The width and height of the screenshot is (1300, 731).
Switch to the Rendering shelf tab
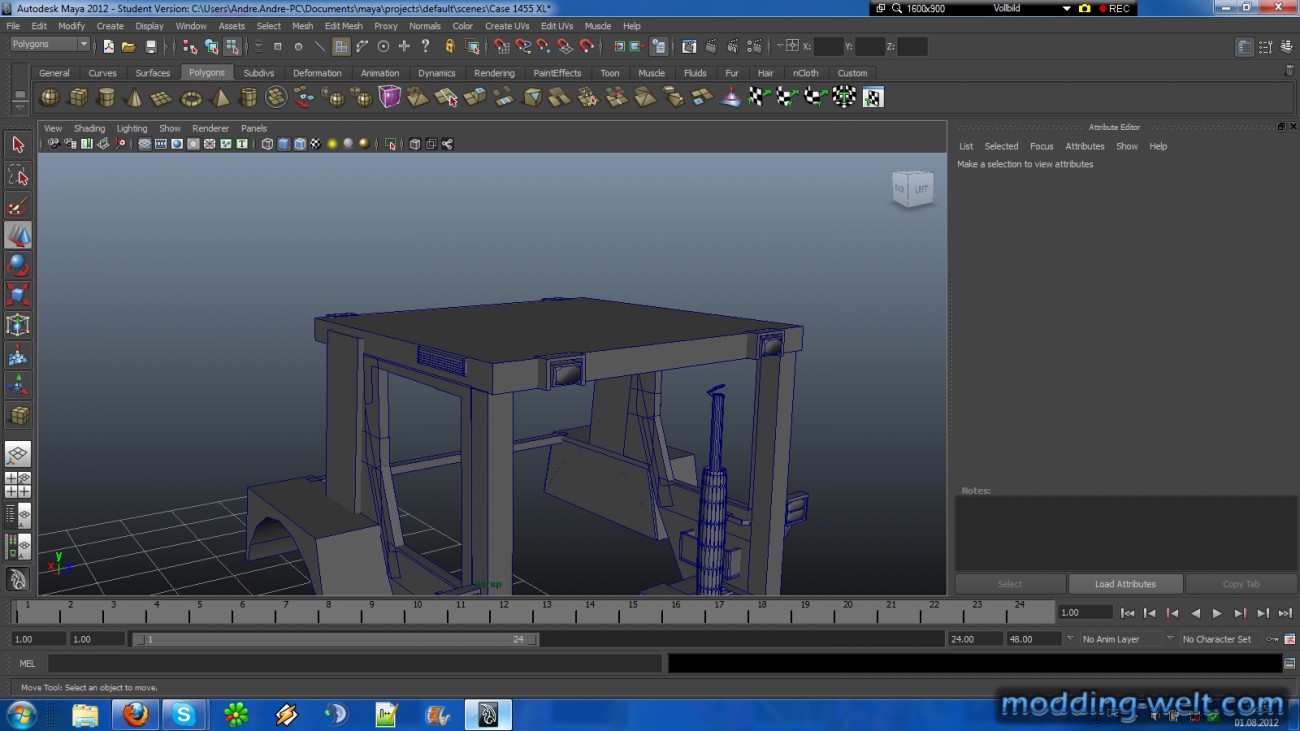pyautogui.click(x=494, y=73)
